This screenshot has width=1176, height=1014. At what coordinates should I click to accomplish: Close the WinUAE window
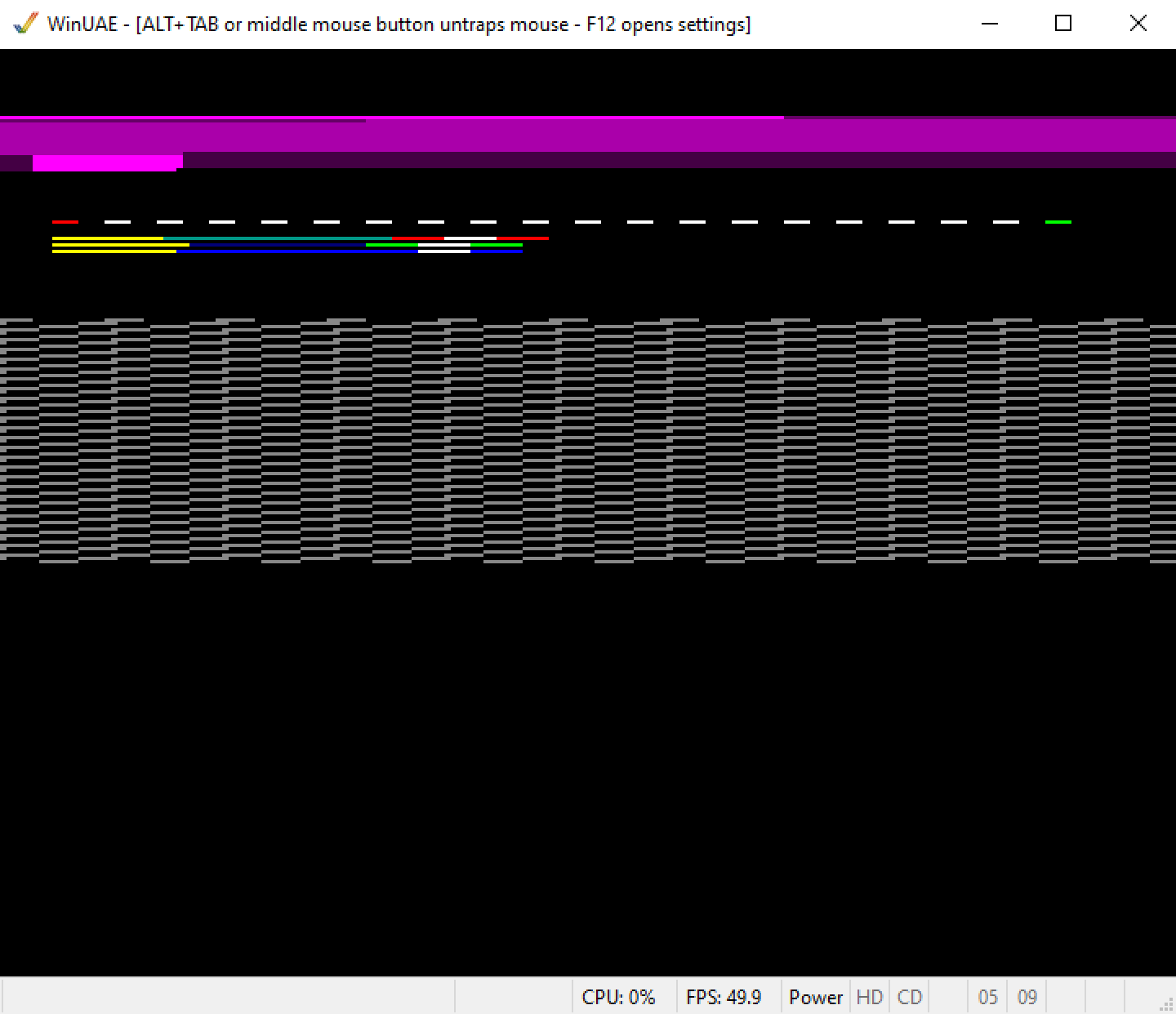click(x=1138, y=24)
